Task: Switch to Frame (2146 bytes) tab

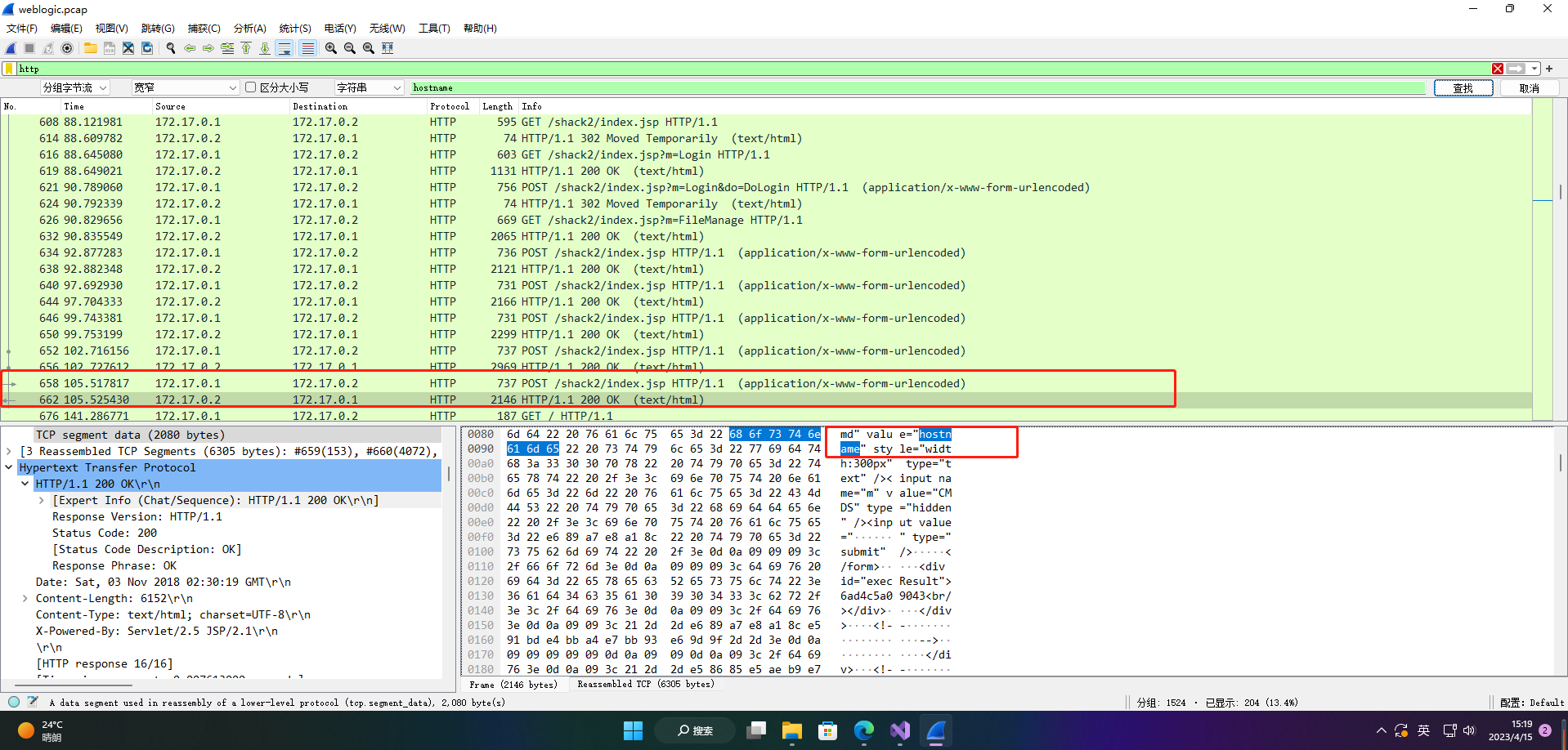Action: [x=513, y=685]
